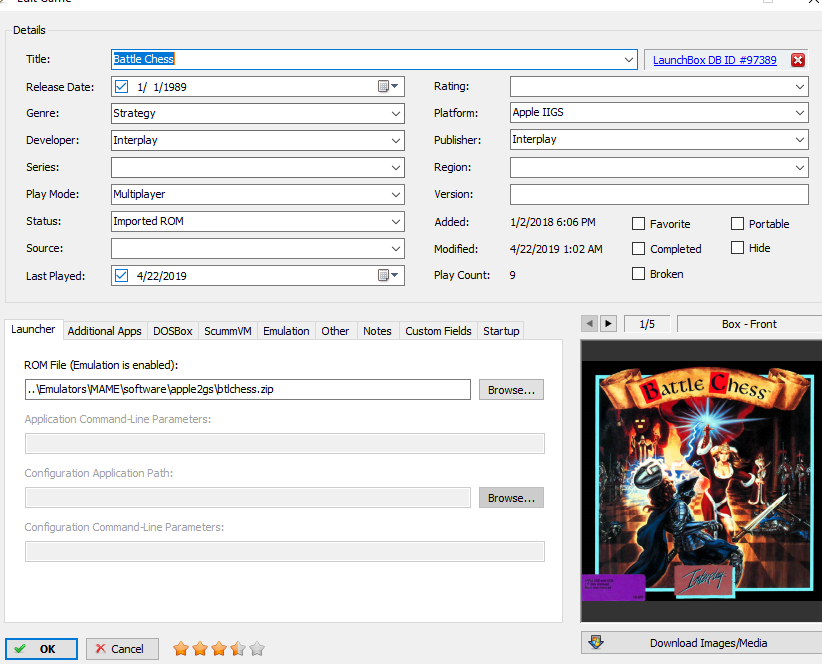Switch to the Additional Apps tab

(x=104, y=331)
